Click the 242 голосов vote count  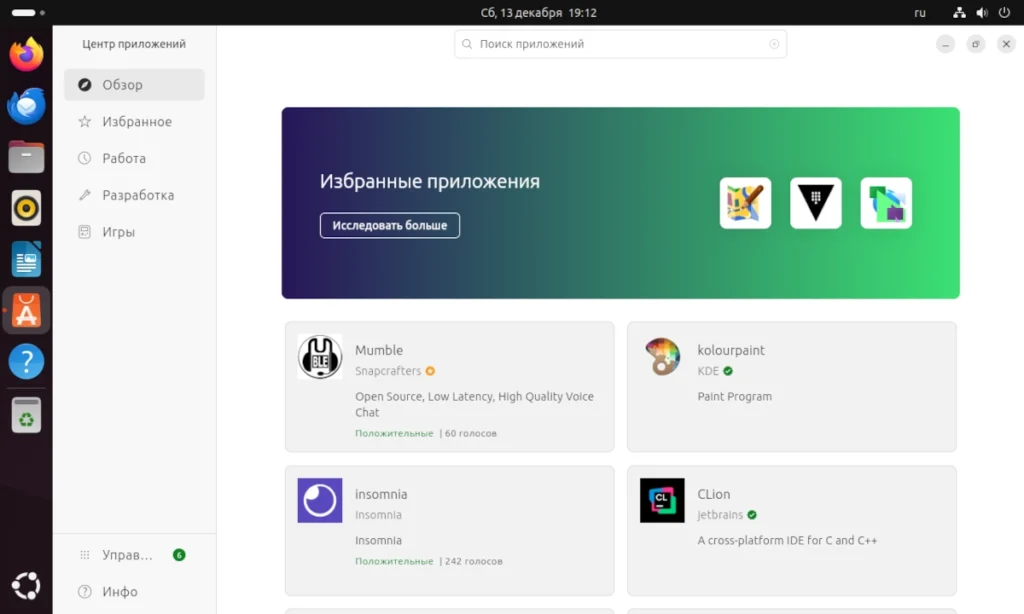[473, 561]
